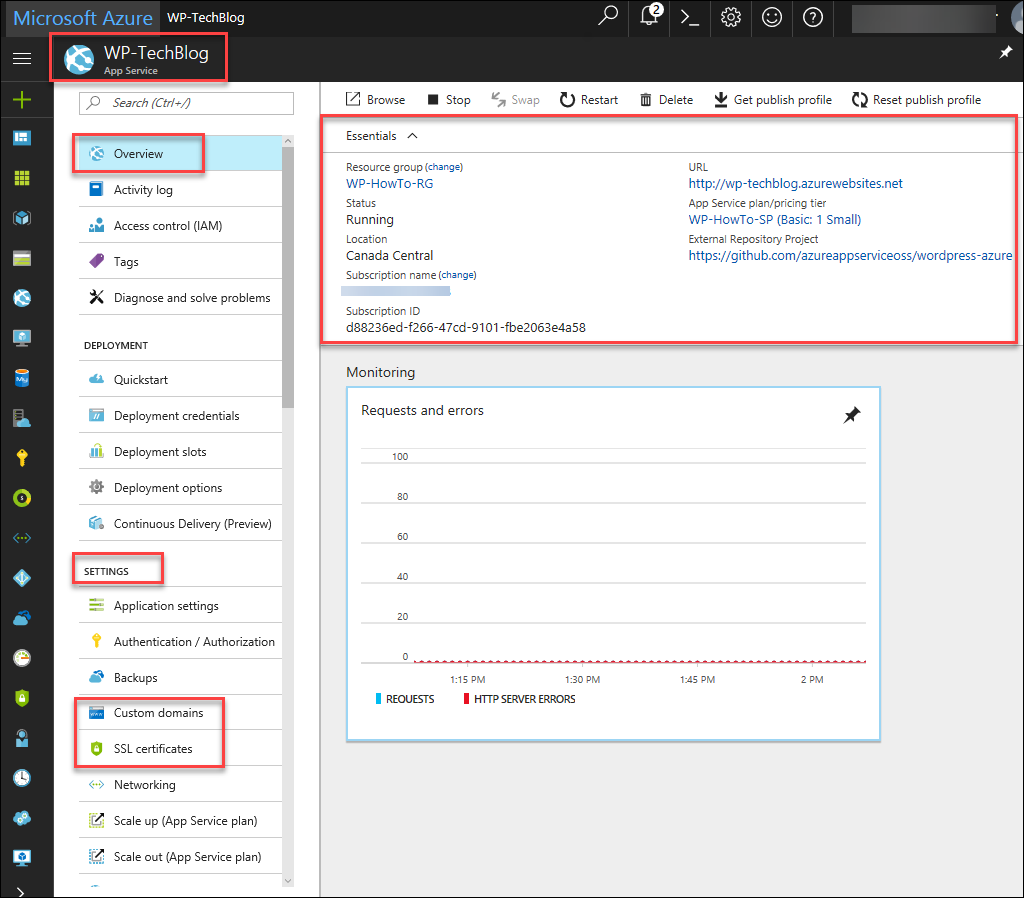This screenshot has width=1024, height=898.
Task: Open Custom domains
Action: click(x=180, y=713)
